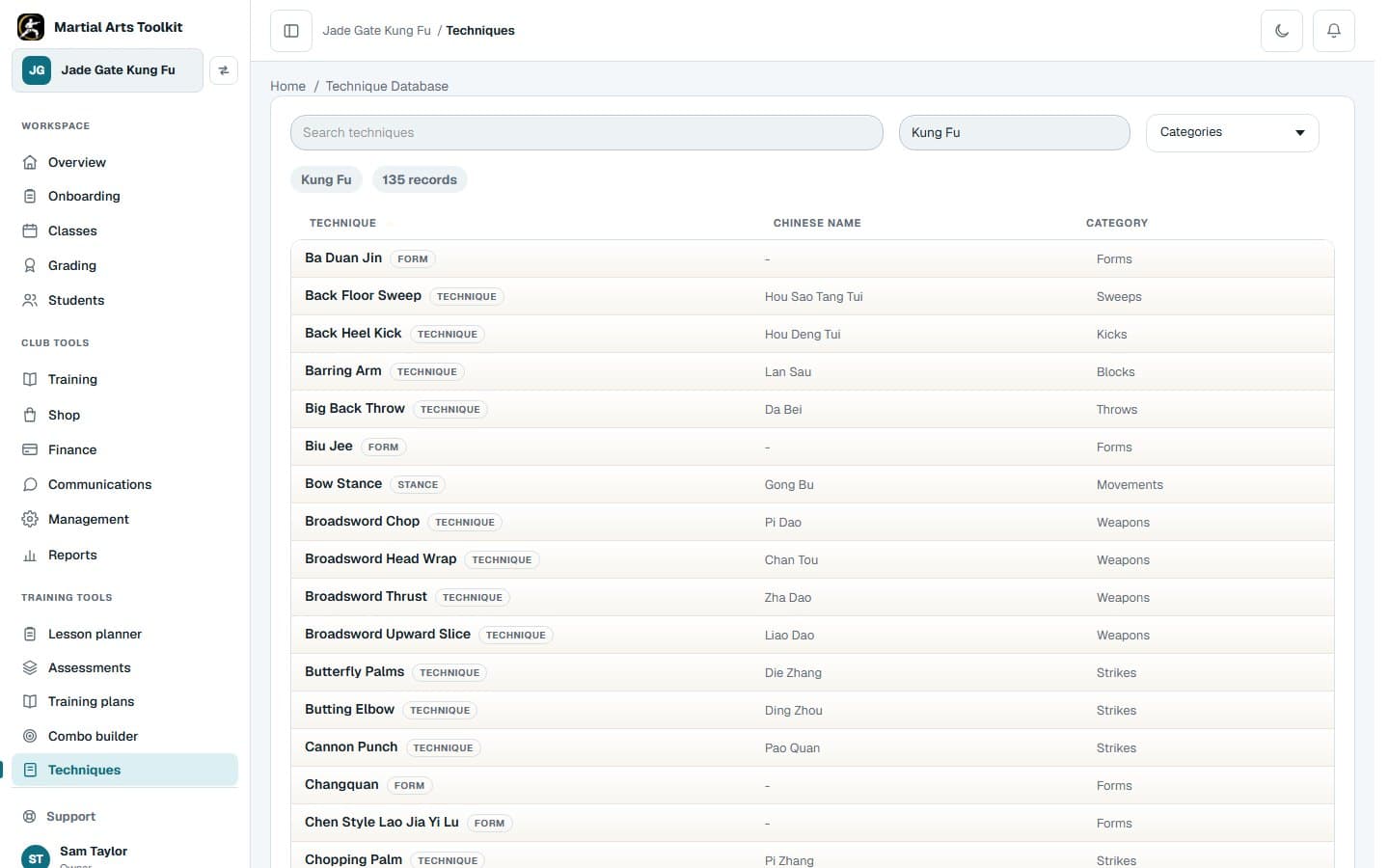1389x868 pixels.
Task: Navigate to Grading
Action: (x=124, y=265)
